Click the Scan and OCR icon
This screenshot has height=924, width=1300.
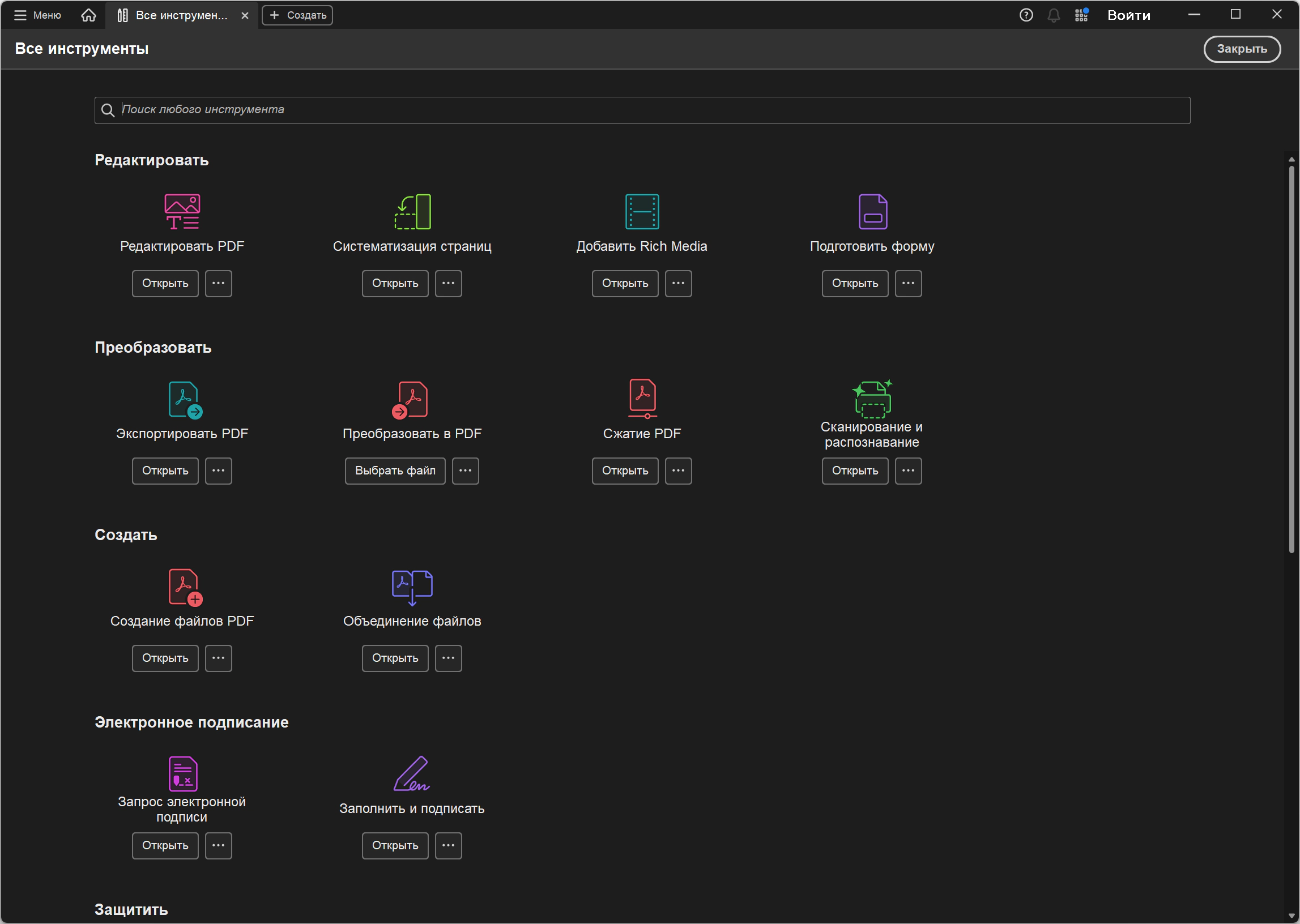click(x=872, y=399)
